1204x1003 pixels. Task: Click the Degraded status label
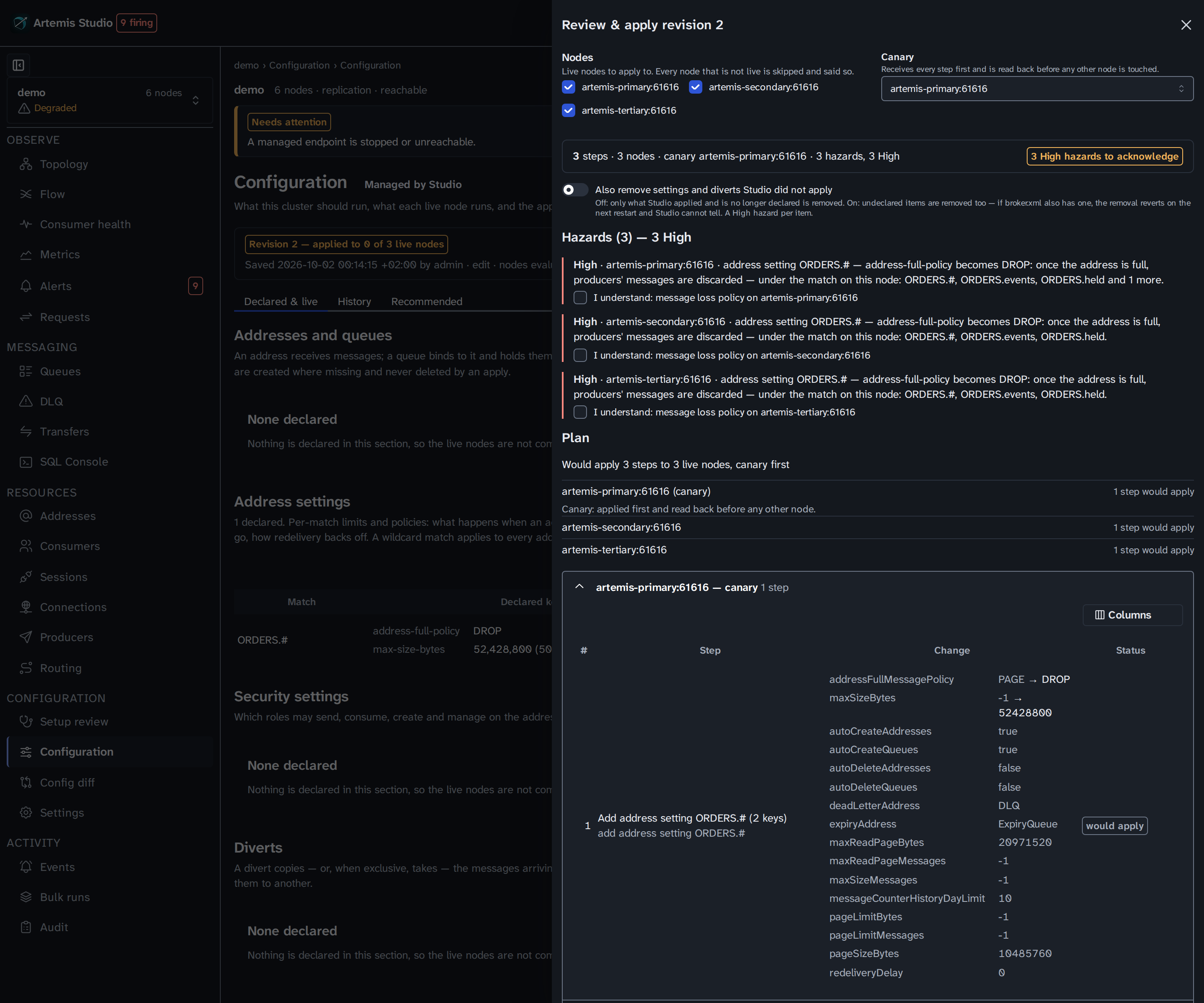coord(55,108)
